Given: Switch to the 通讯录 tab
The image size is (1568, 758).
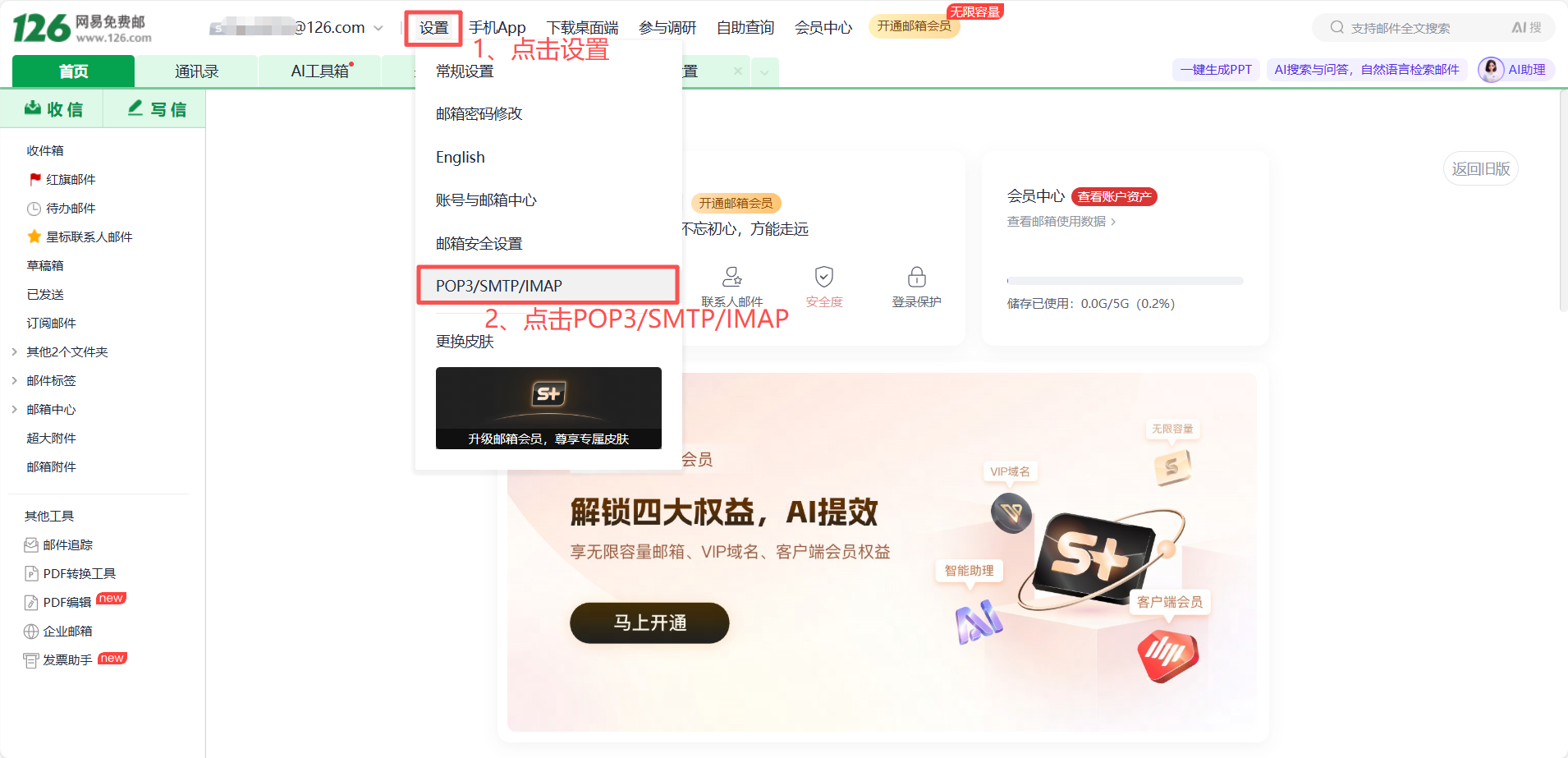Looking at the screenshot, I should (196, 71).
